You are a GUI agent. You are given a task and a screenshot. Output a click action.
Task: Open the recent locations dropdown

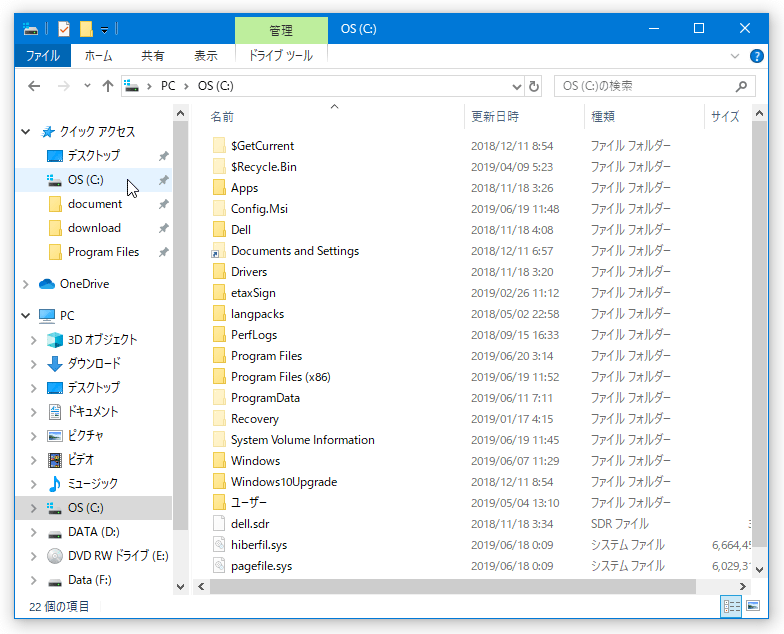coord(88,86)
